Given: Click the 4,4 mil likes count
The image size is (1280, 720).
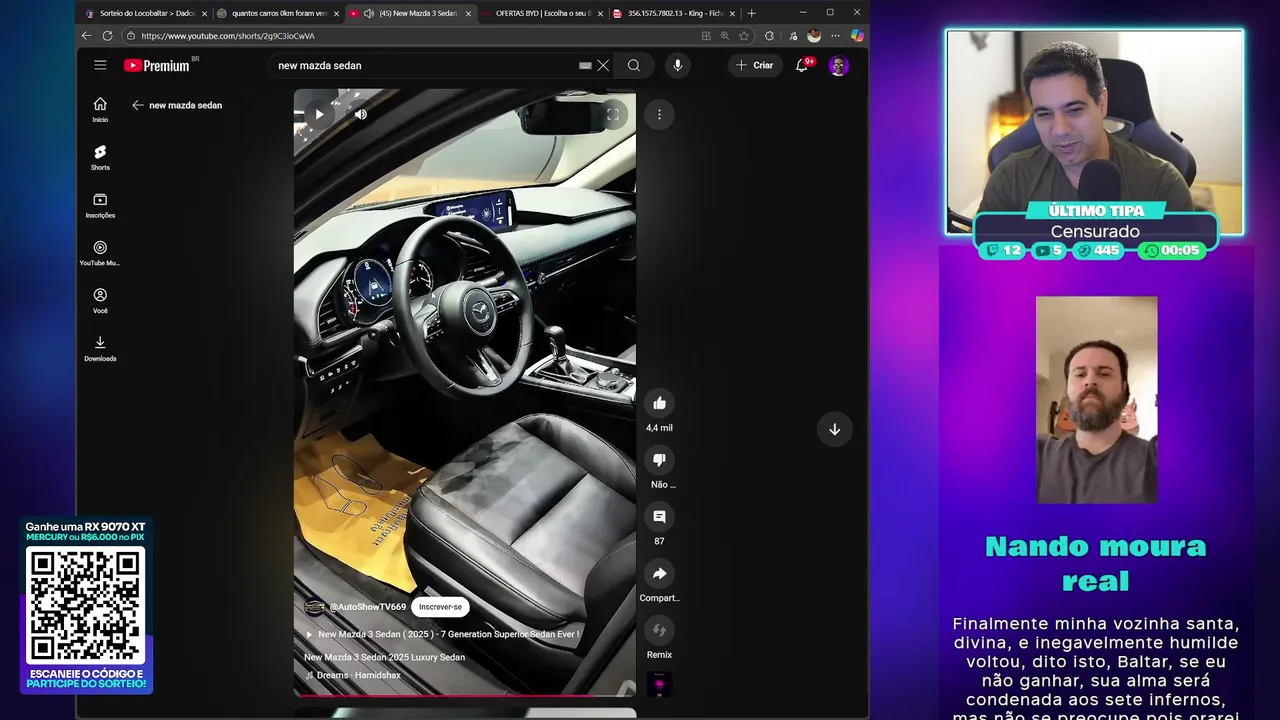Looking at the screenshot, I should [x=659, y=428].
